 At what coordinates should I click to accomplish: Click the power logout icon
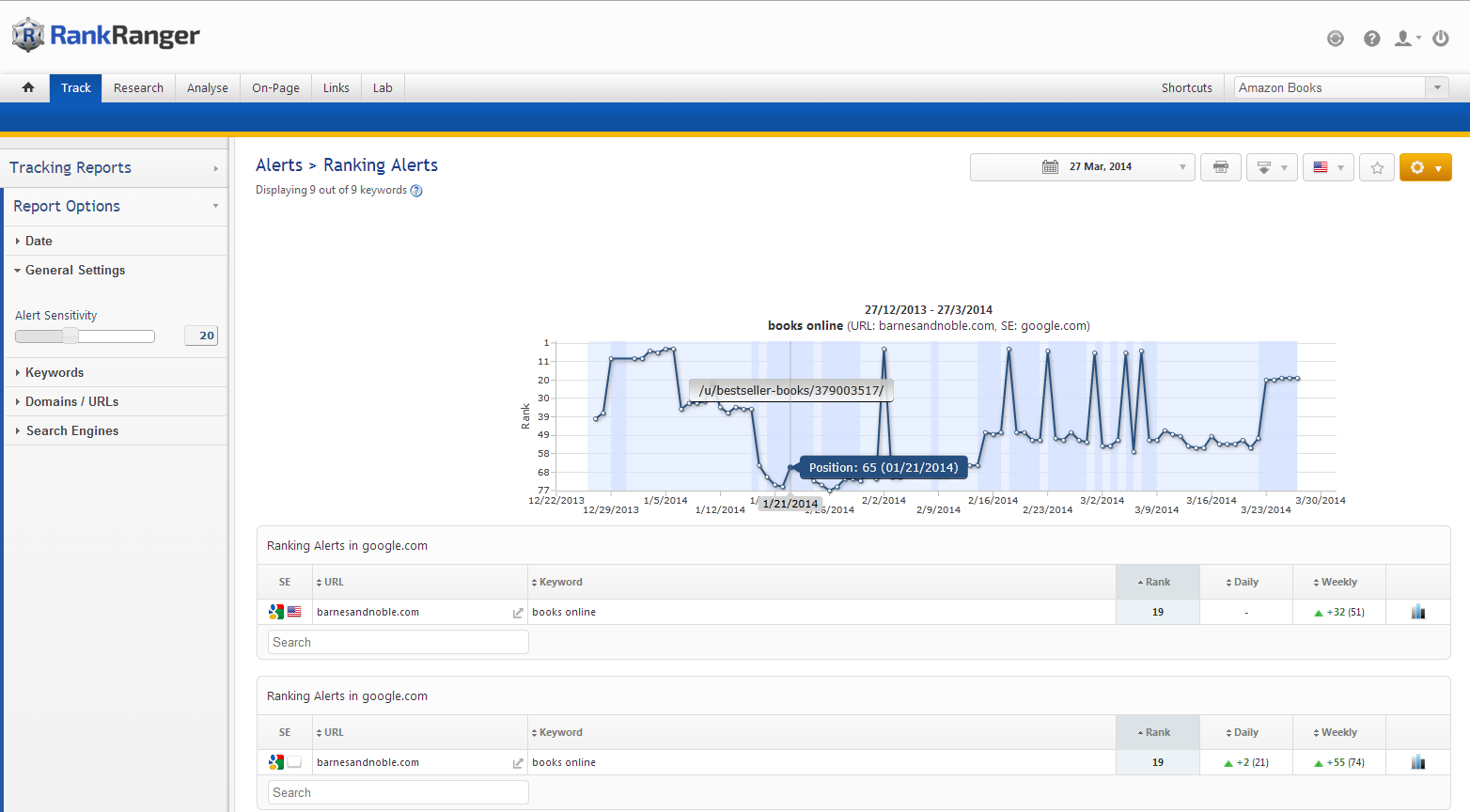(1440, 39)
